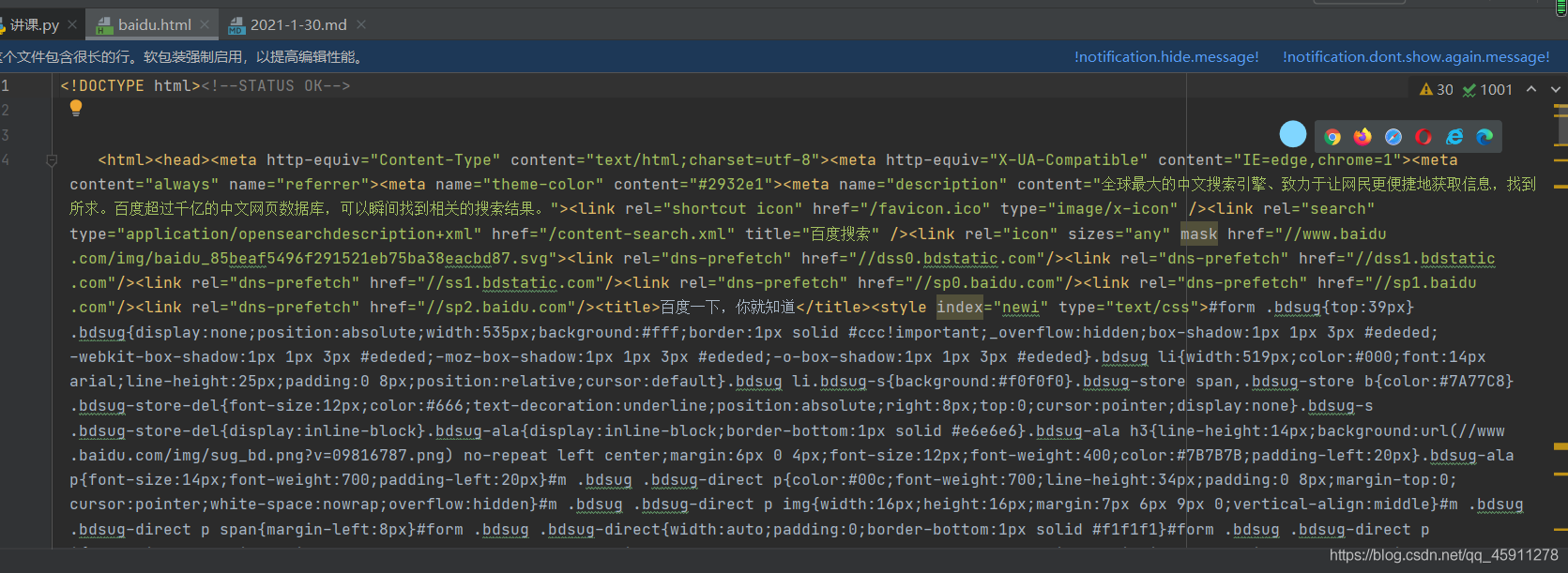
Task: Click the 30 warnings indicator
Action: 1436,89
